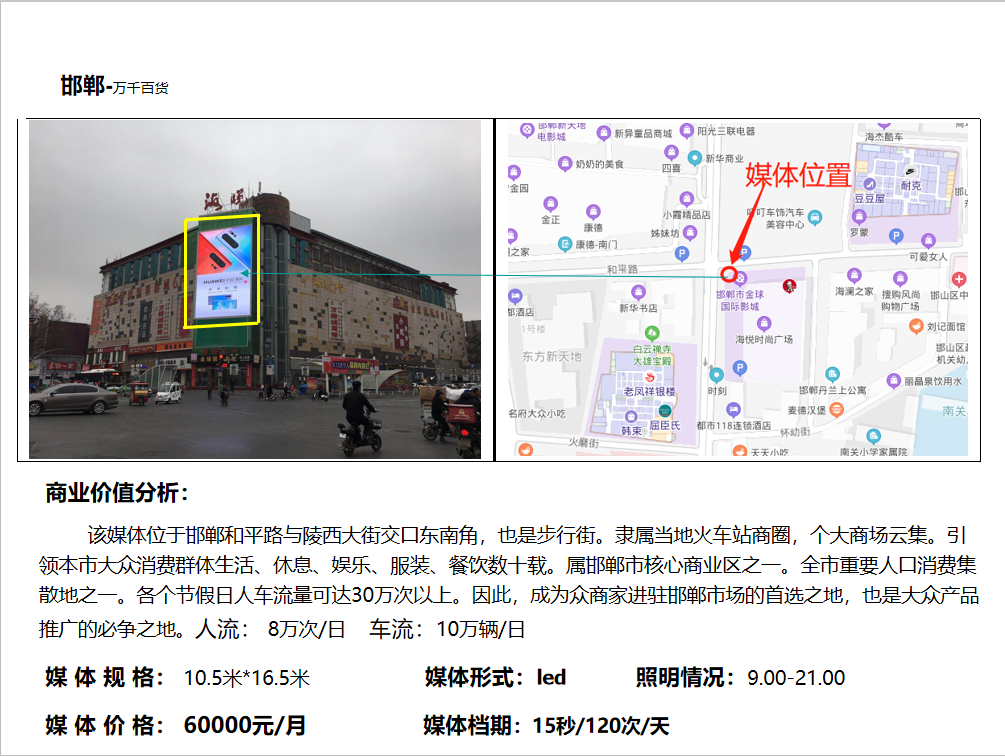This screenshot has height=756, width=1005.
Task: Tap the 海澜之家 clothing store pin
Action: (854, 275)
